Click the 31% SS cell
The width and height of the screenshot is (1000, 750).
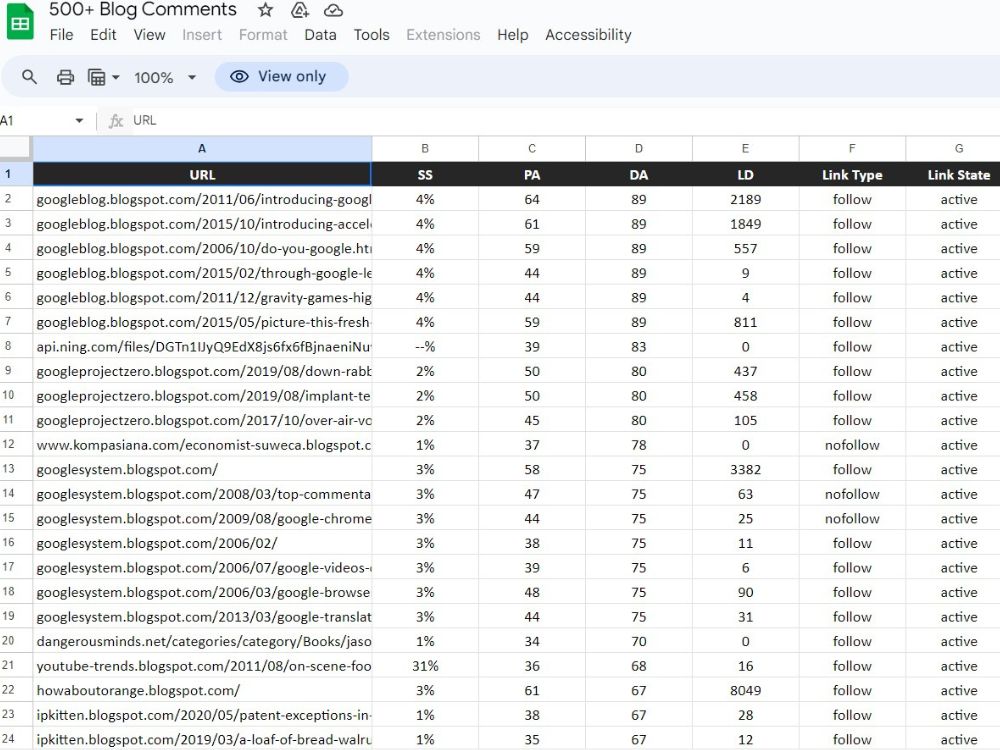[425, 666]
